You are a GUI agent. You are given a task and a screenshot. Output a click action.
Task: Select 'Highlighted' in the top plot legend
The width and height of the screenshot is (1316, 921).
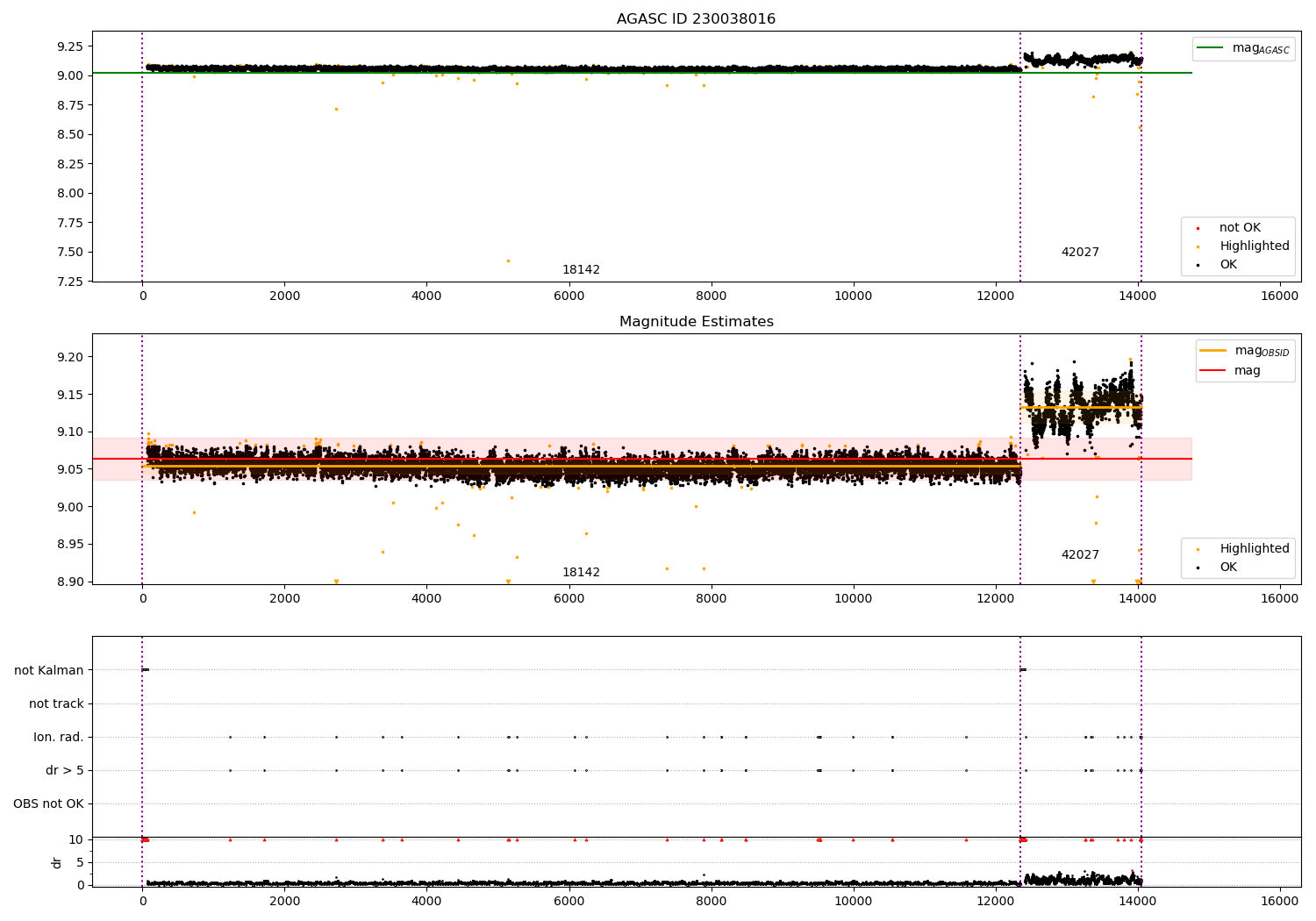tap(1254, 246)
